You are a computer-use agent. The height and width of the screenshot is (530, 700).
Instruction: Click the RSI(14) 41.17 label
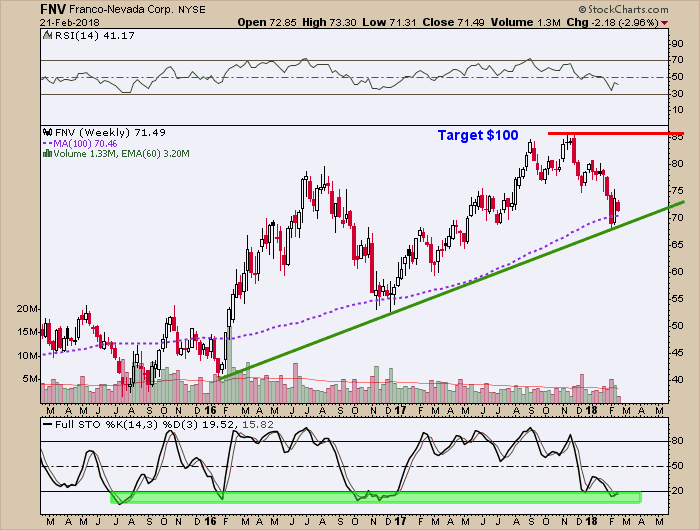[94, 36]
